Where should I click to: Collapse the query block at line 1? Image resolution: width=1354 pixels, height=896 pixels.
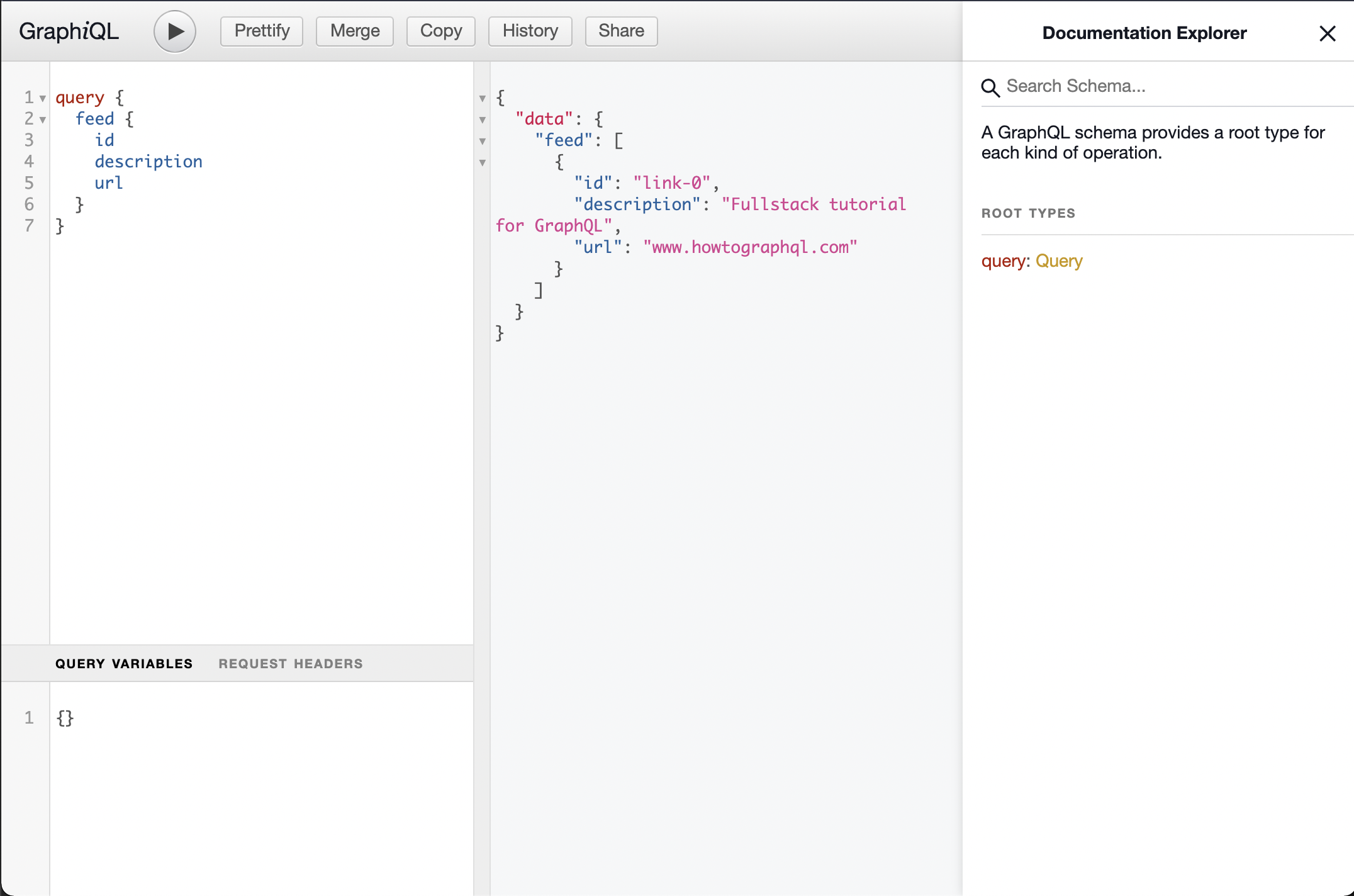(x=43, y=98)
